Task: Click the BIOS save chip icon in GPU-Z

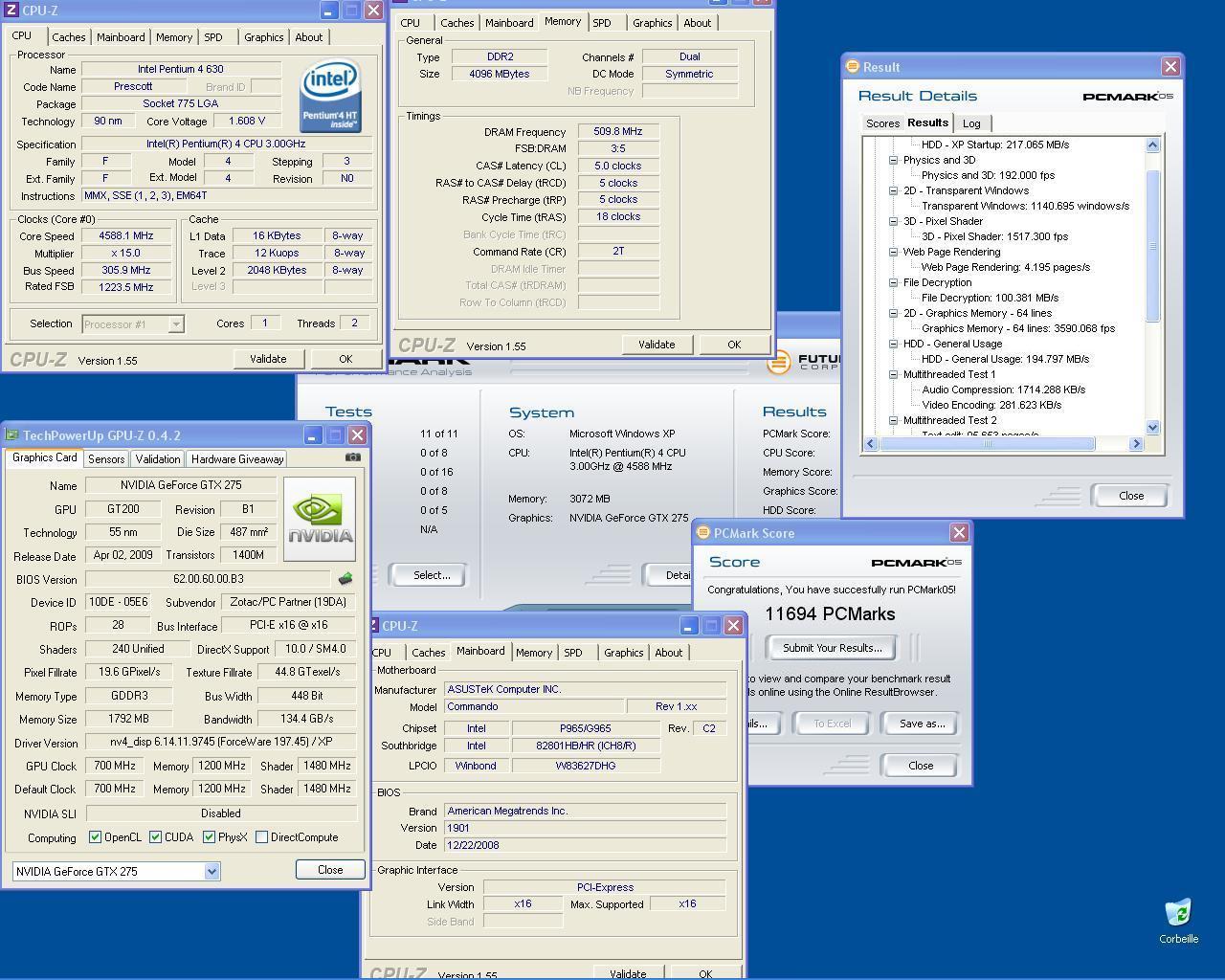Action: pyautogui.click(x=345, y=579)
